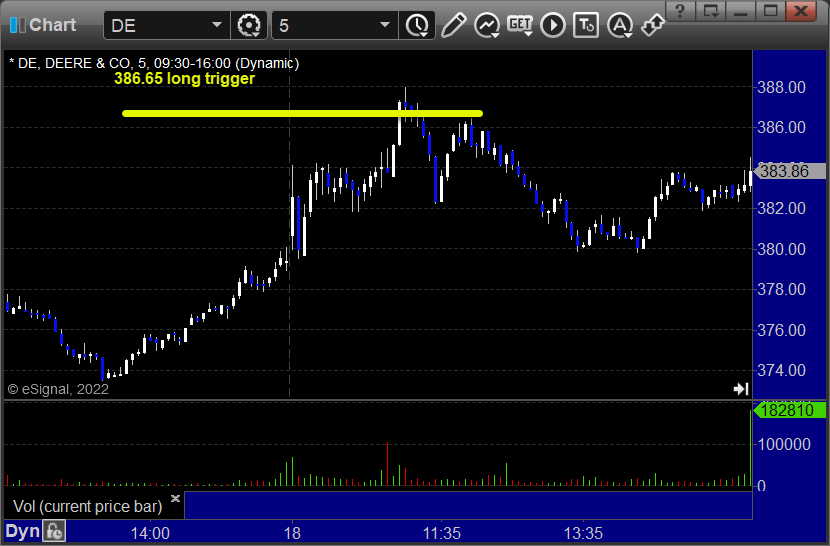Click the 11:35 time axis label
Screen dimensions: 830x546
tap(441, 533)
